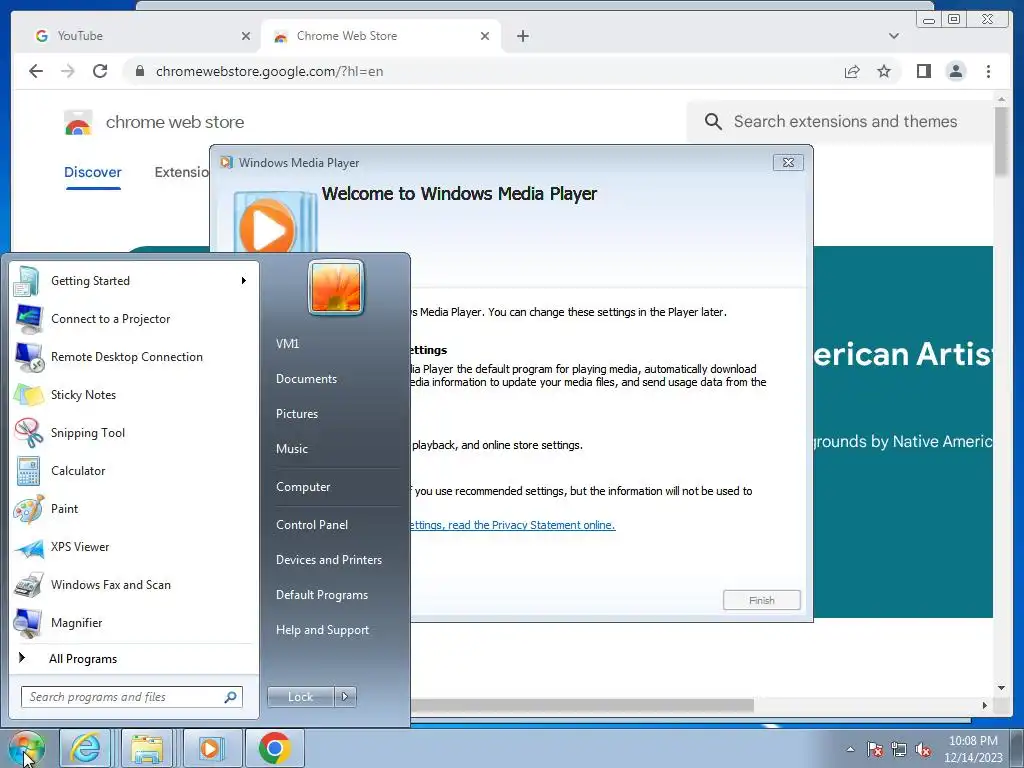Screen dimensions: 1024x768
Task: Bookmark this page with star icon
Action: click(884, 71)
